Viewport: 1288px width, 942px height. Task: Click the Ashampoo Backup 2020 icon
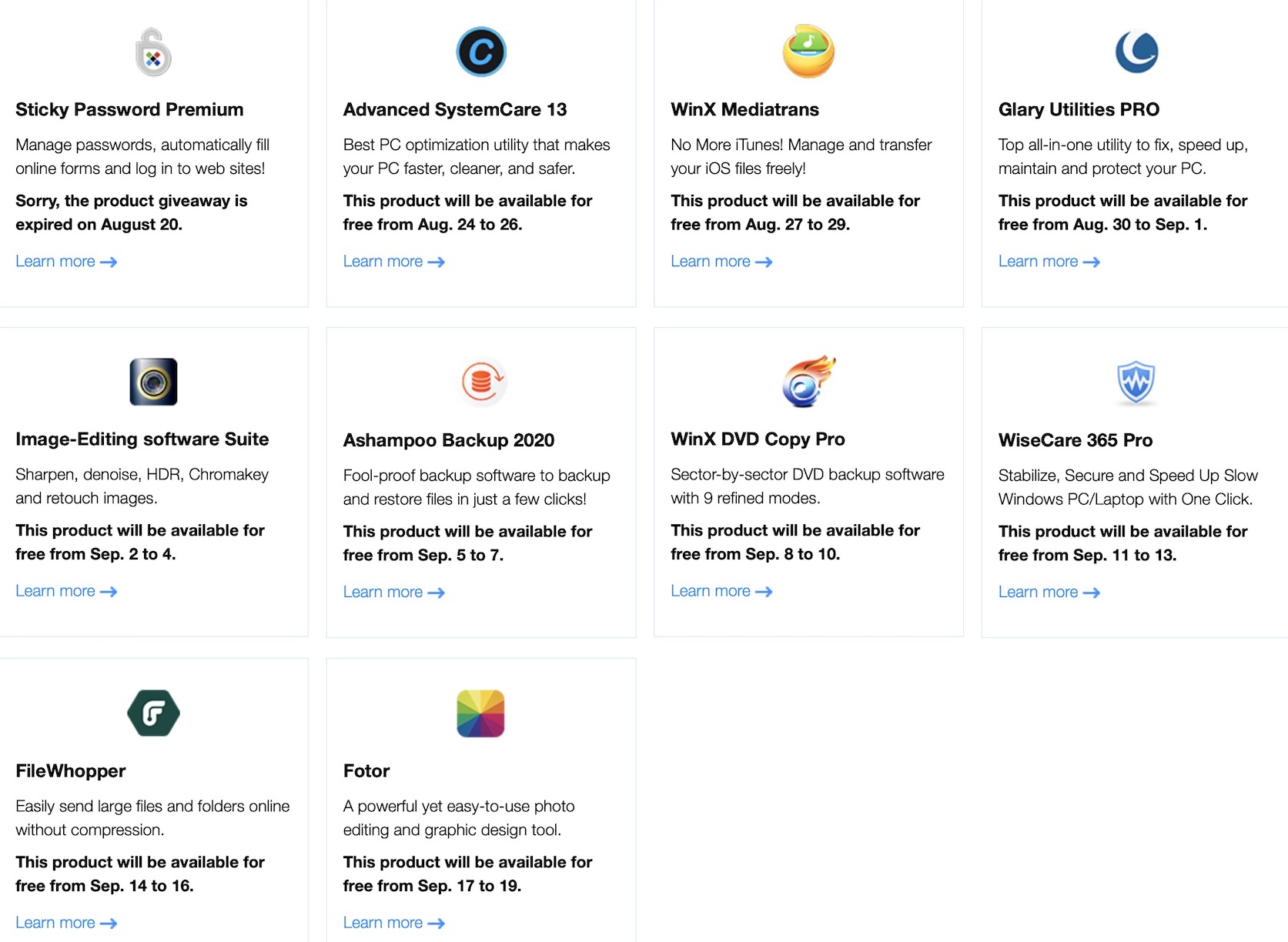[481, 382]
